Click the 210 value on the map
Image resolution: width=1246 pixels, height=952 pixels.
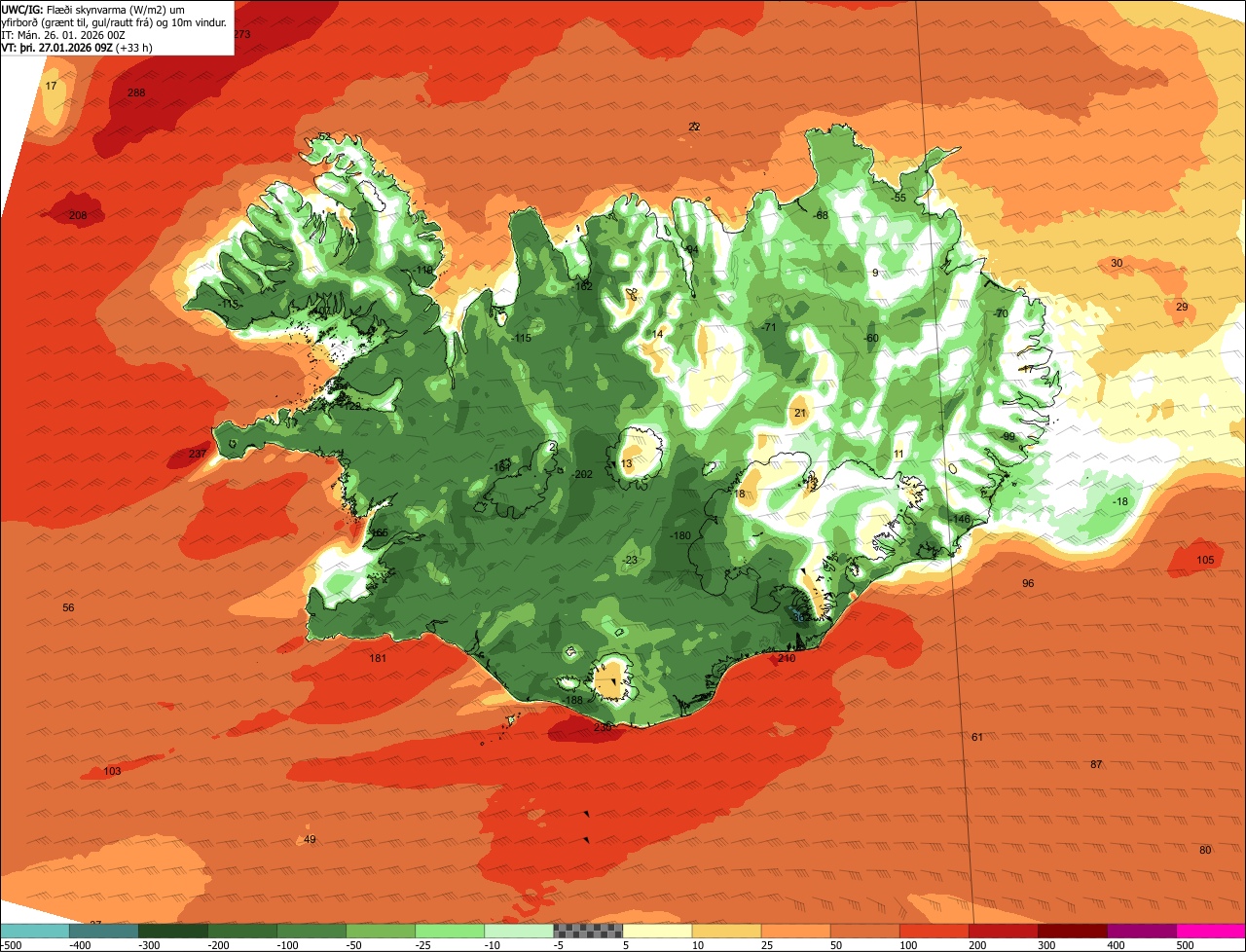[x=787, y=659]
